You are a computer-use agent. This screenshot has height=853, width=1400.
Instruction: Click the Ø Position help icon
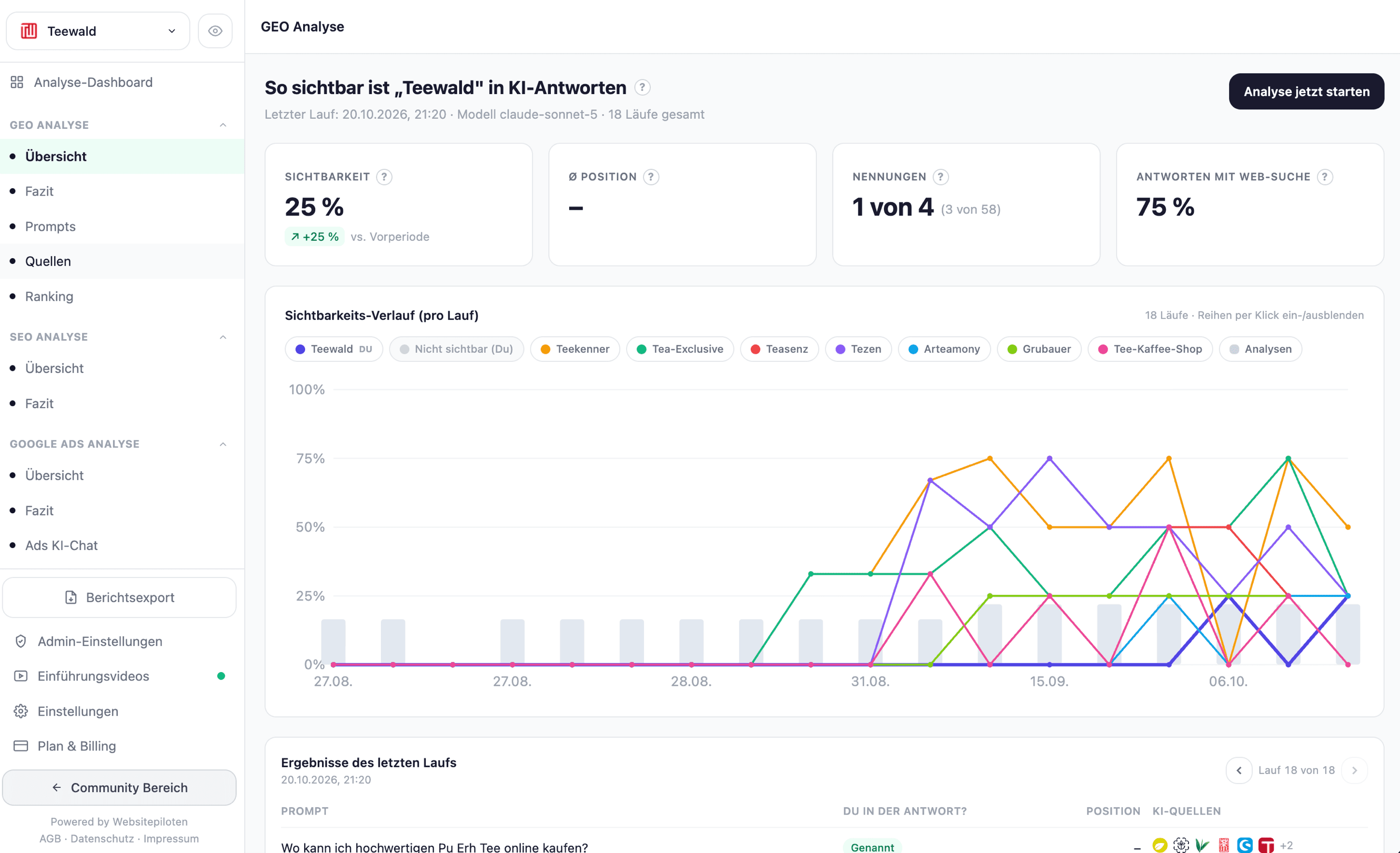pyautogui.click(x=651, y=177)
